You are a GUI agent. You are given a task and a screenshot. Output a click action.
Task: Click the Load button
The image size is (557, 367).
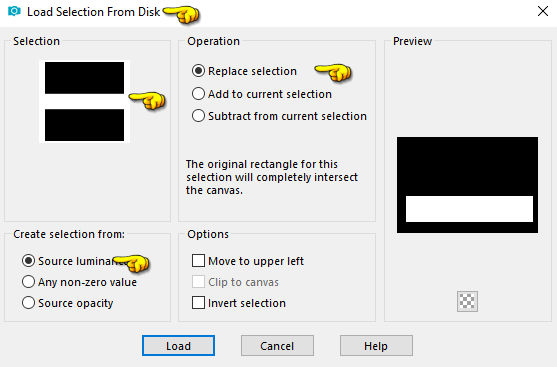click(x=178, y=345)
